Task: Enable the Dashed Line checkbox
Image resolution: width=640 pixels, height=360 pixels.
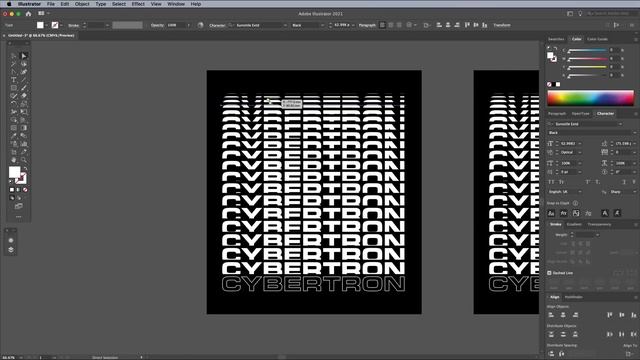Action: pos(549,273)
